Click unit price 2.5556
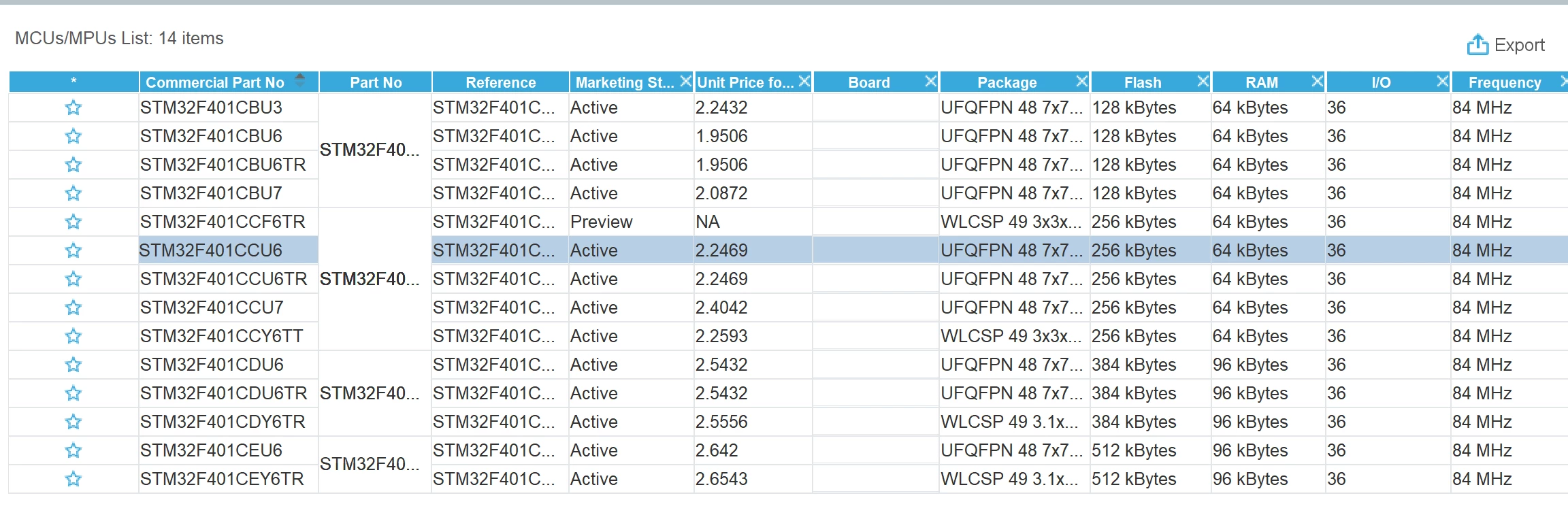The height and width of the screenshot is (517, 1568). [x=721, y=422]
